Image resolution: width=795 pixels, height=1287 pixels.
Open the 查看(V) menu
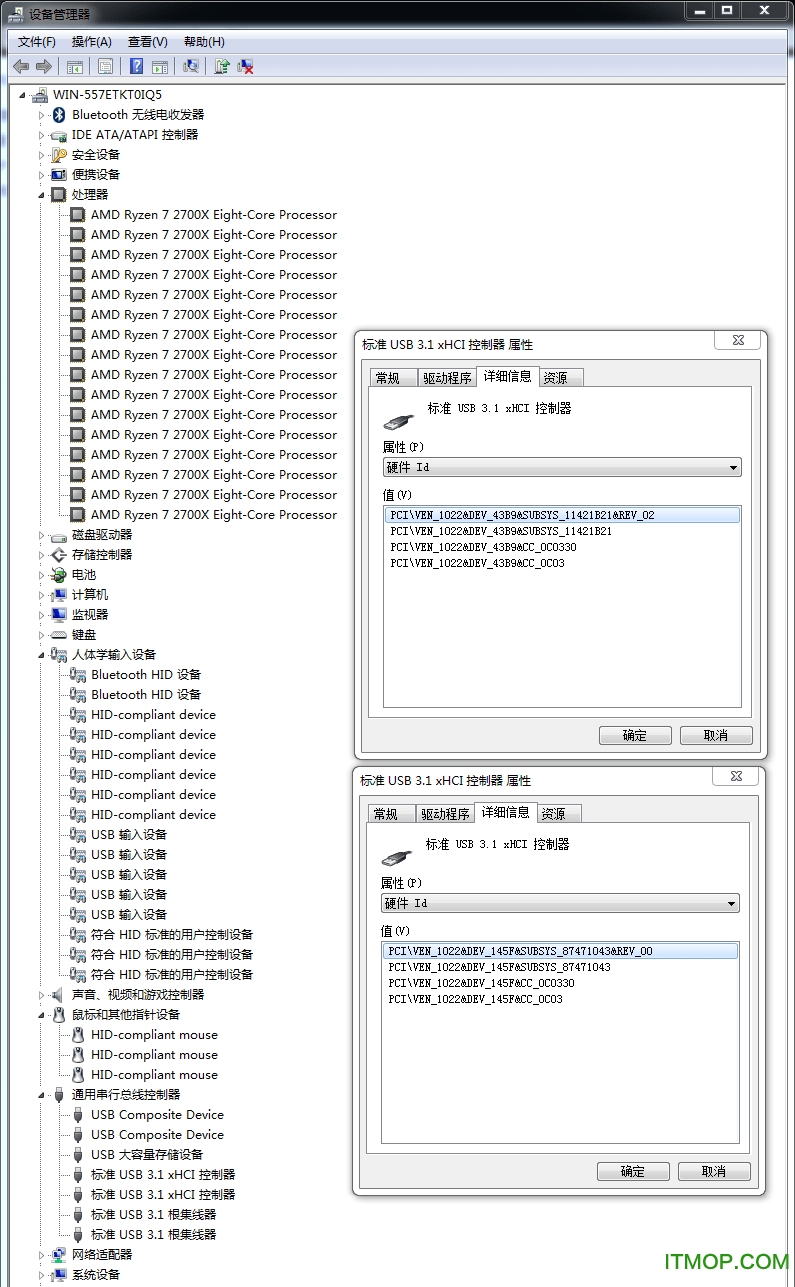pyautogui.click(x=148, y=42)
